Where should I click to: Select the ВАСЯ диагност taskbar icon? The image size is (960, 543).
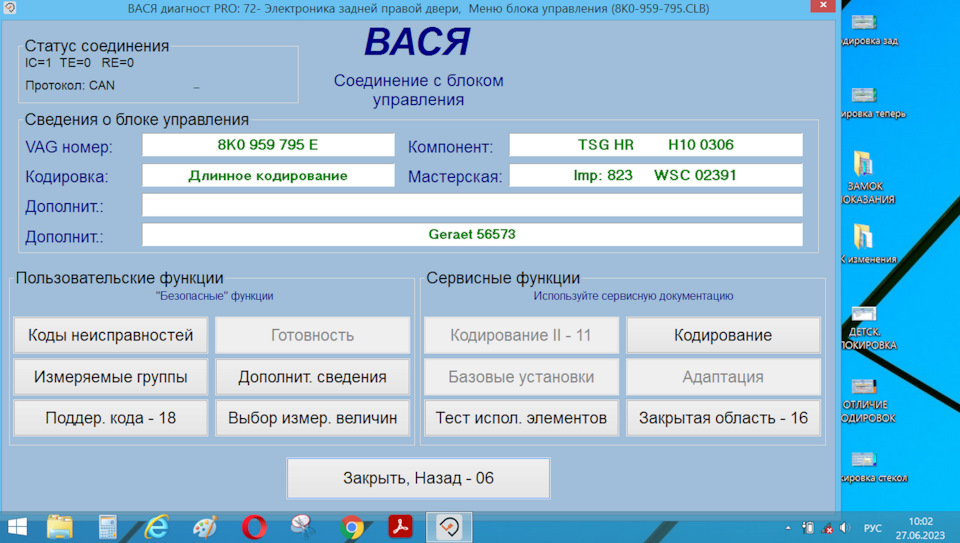click(x=449, y=527)
